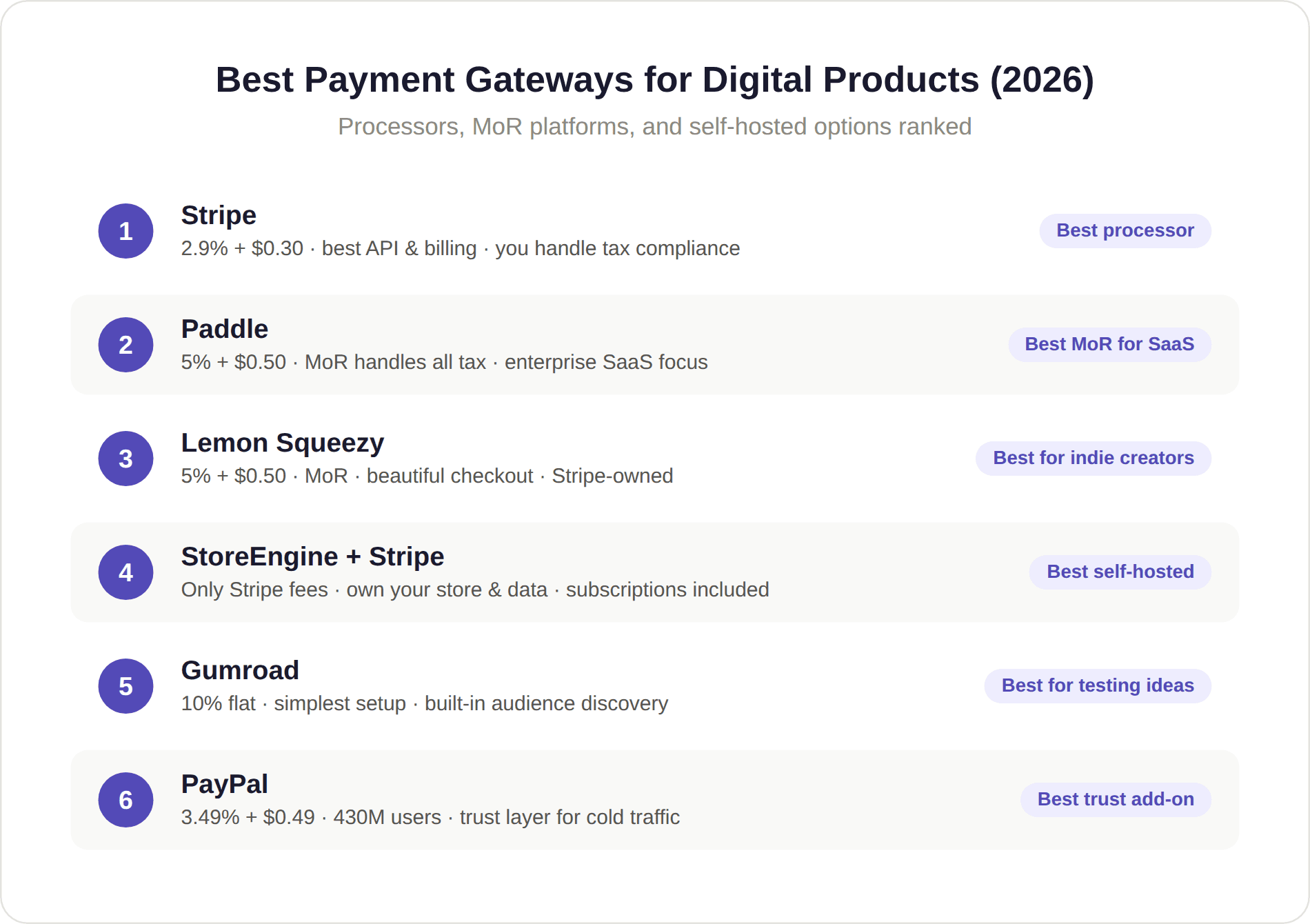Click the "Paddle" heading
1310x924 pixels.
coord(225,329)
